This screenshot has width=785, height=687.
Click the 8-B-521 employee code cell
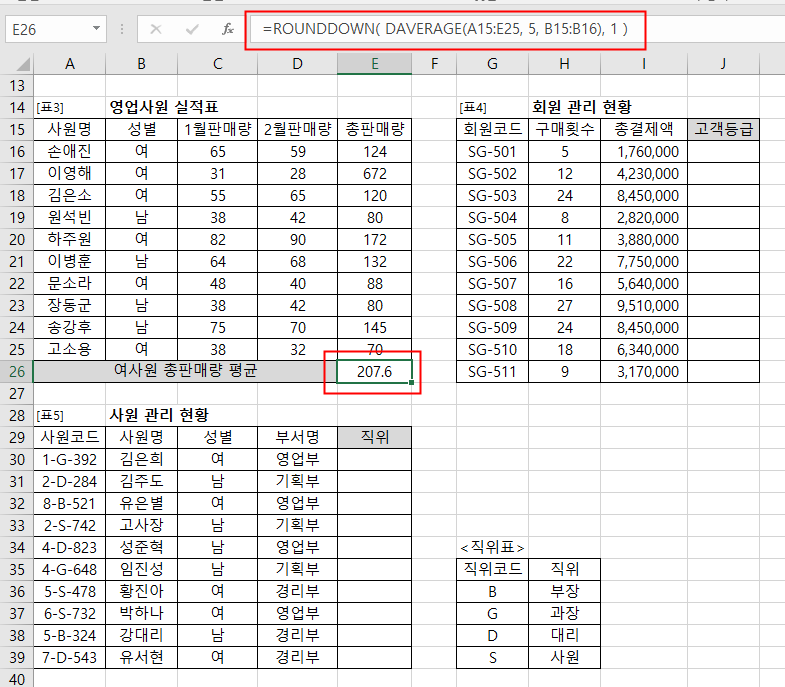(x=70, y=503)
